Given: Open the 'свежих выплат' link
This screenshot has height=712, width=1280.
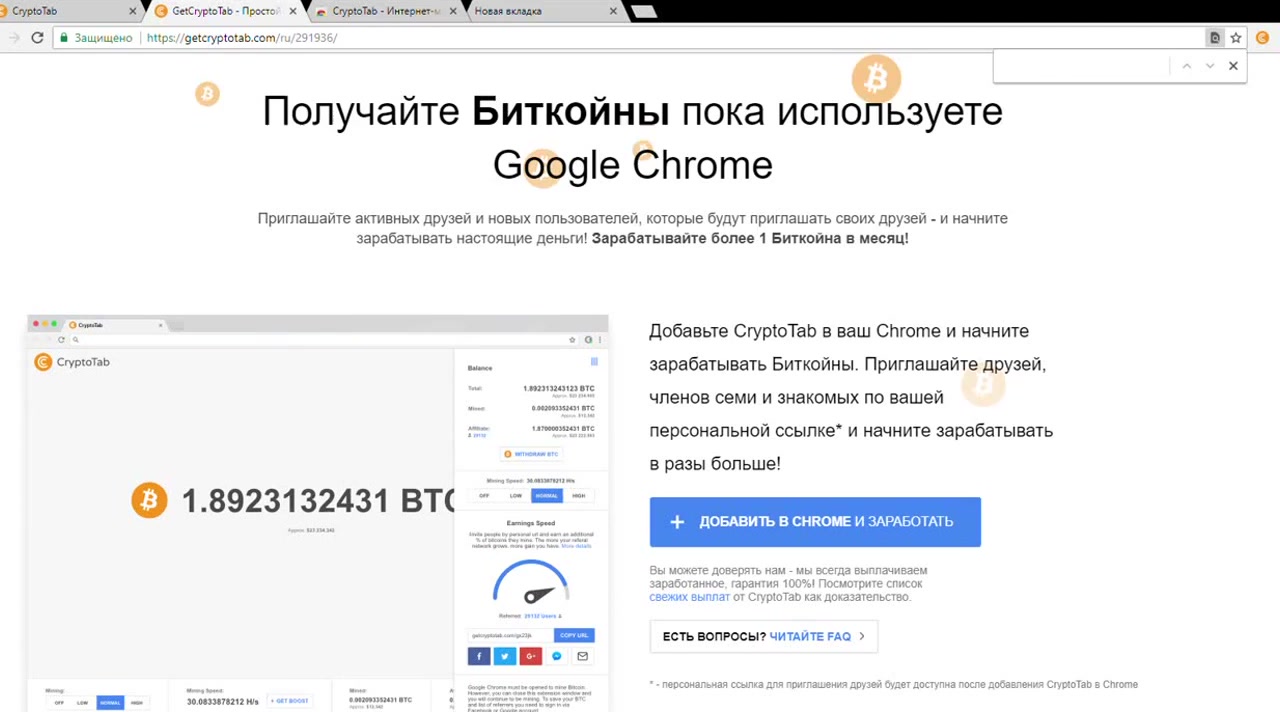Looking at the screenshot, I should coord(689,597).
